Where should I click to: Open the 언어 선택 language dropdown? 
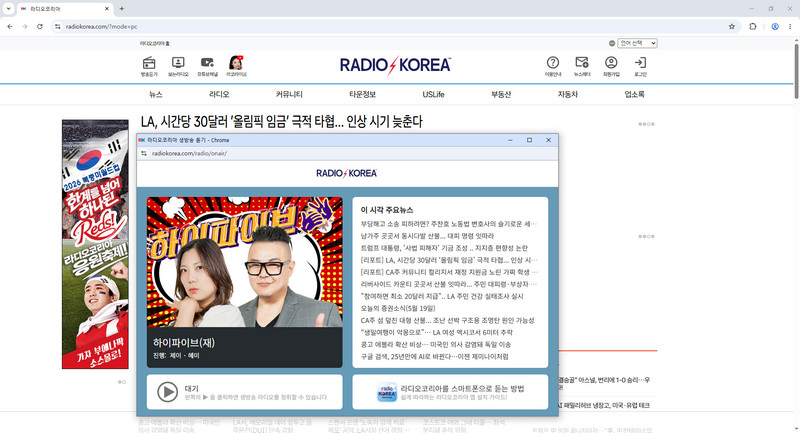click(637, 43)
